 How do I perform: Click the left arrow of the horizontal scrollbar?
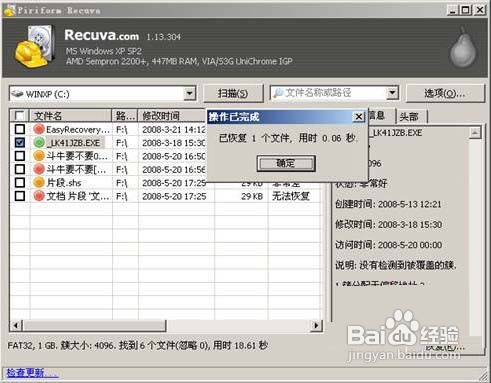click(16, 325)
